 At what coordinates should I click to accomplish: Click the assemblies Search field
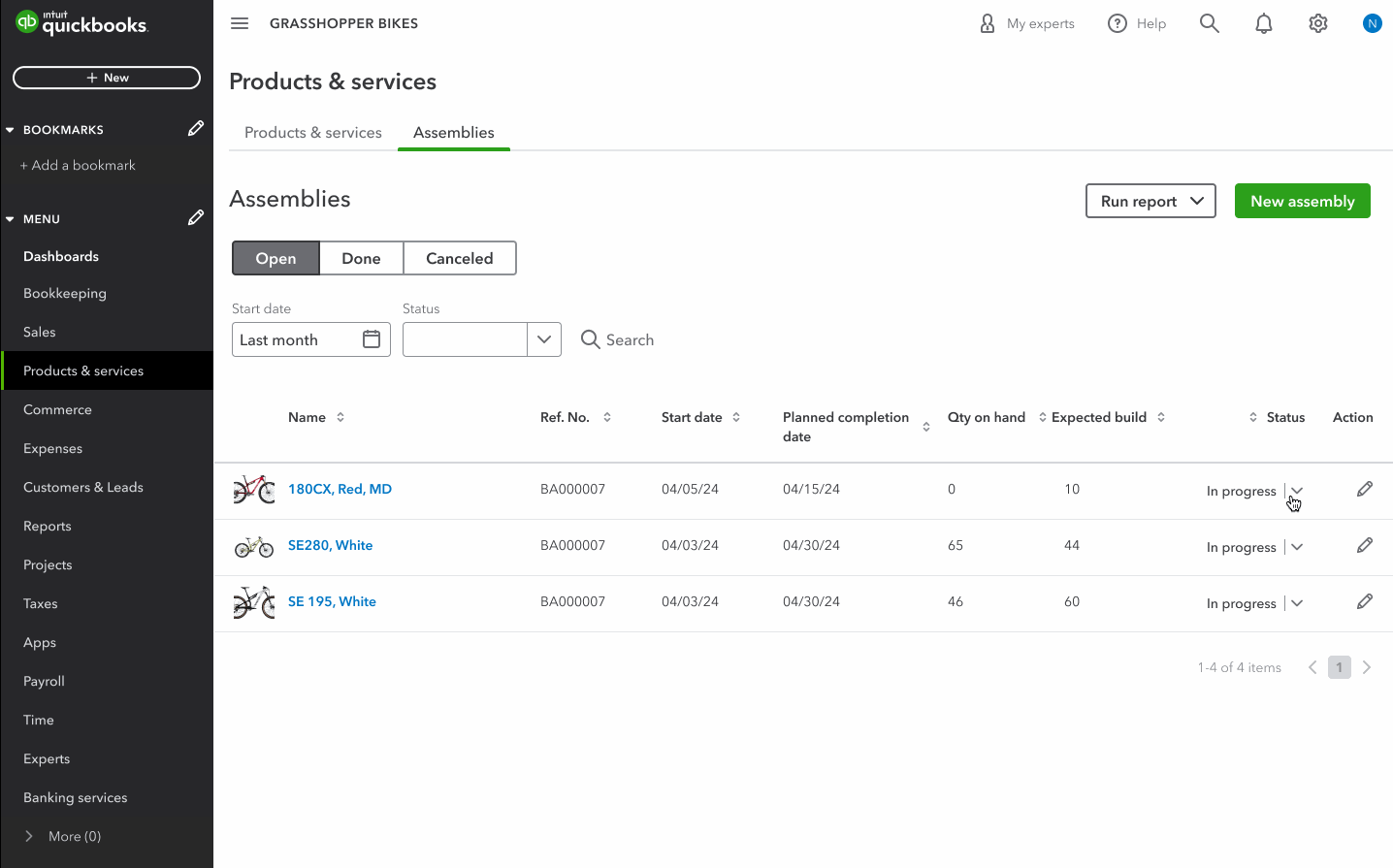point(618,339)
